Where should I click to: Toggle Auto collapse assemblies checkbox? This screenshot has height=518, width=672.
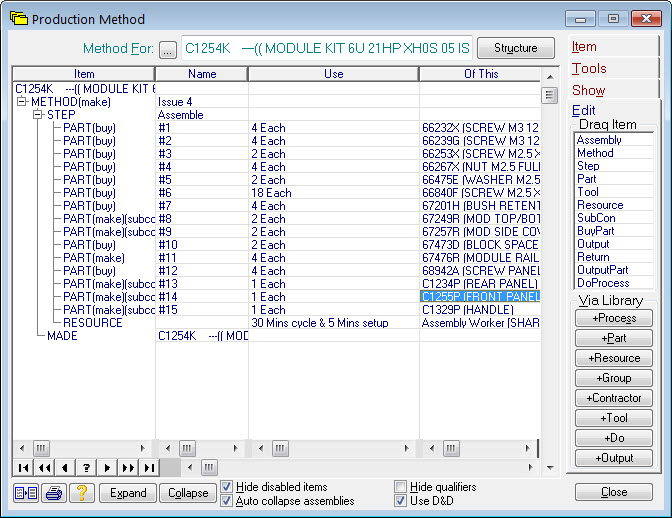tap(227, 500)
